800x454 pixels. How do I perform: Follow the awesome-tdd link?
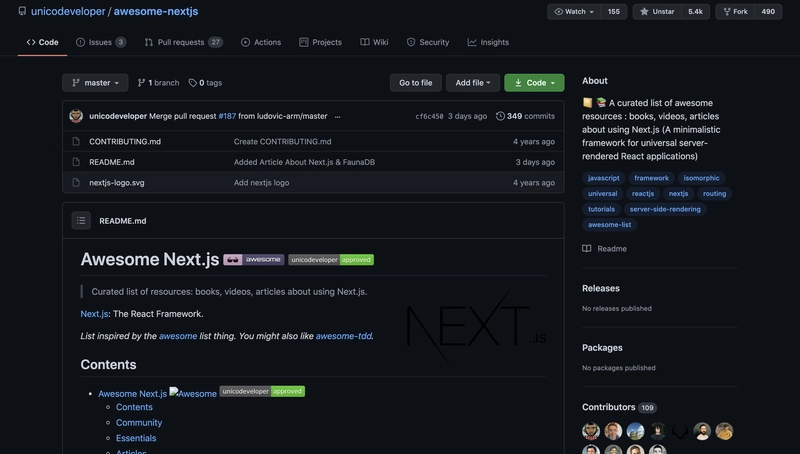click(x=343, y=336)
